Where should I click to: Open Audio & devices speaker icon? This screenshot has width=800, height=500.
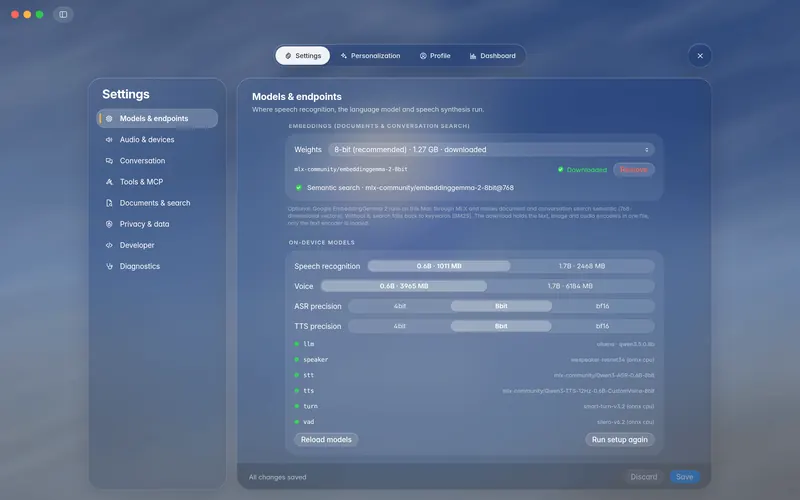click(x=109, y=139)
